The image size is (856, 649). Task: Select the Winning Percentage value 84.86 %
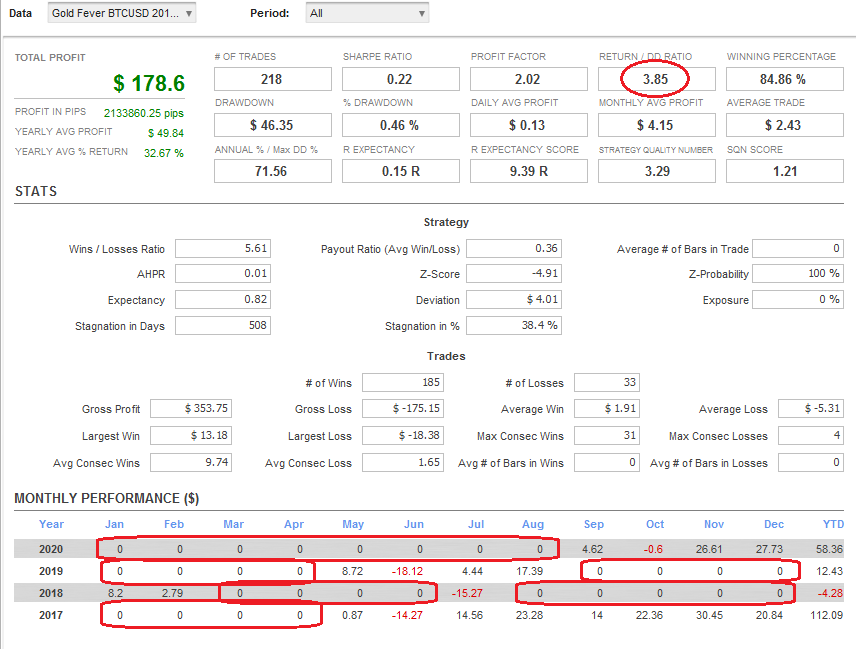(784, 79)
